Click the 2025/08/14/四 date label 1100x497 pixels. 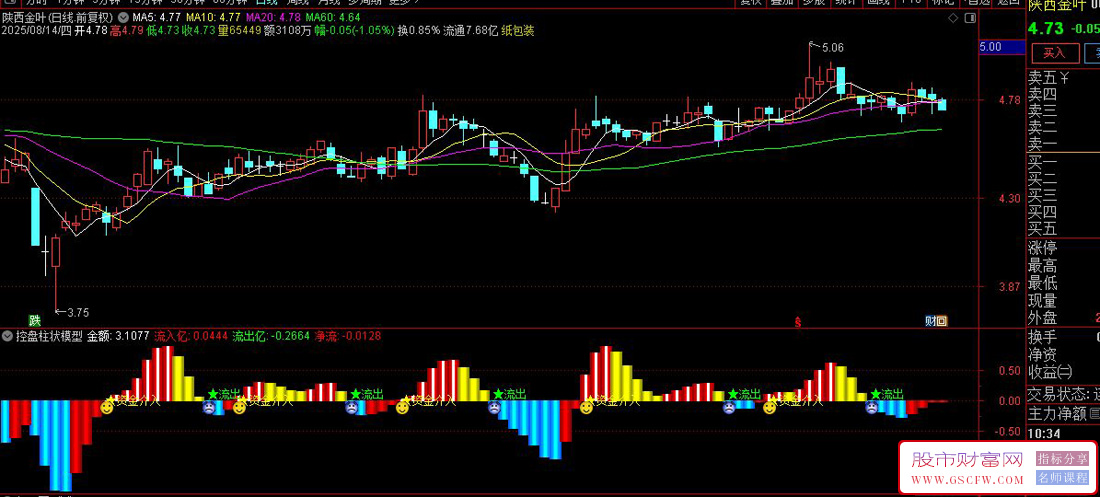pyautogui.click(x=36, y=30)
